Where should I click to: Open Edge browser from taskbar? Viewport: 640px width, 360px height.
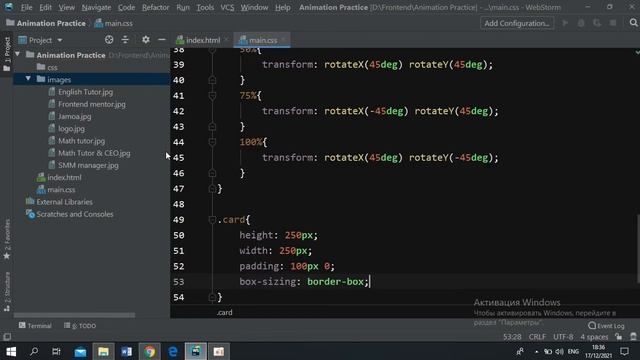[x=173, y=351]
